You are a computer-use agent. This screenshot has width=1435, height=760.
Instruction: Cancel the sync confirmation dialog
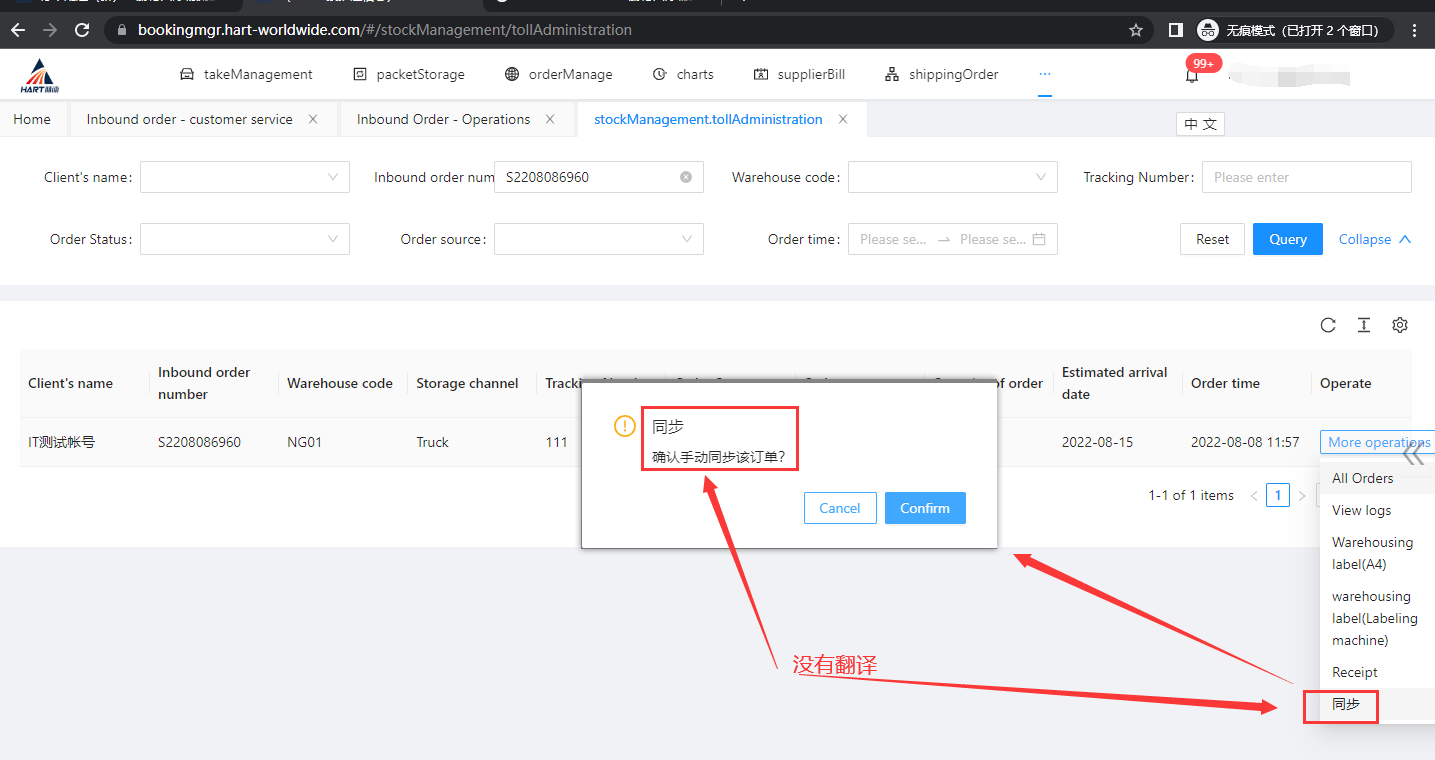(x=839, y=508)
